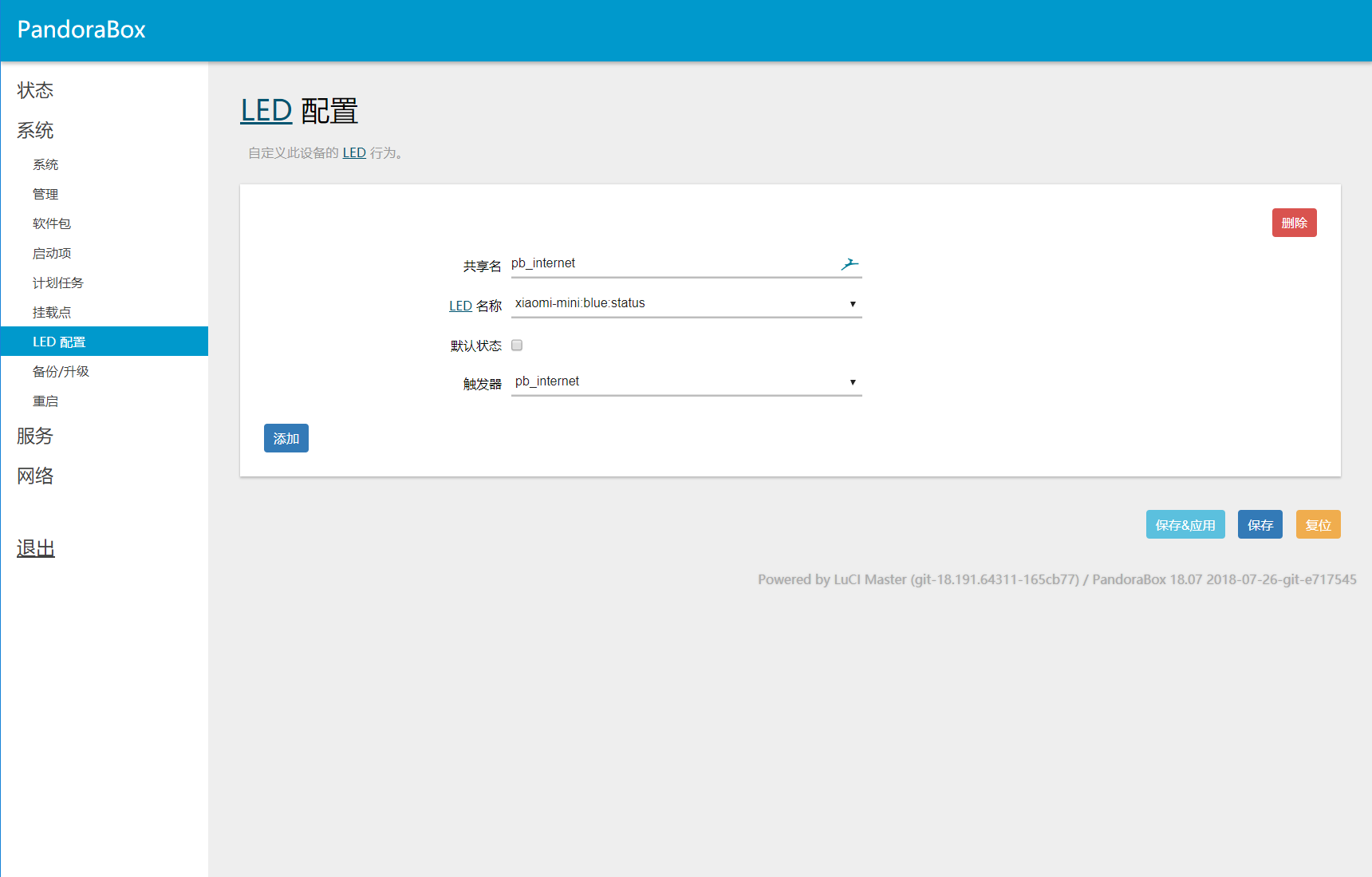1372x877 pixels.
Task: Expand the 网络 sidebar menu
Action: (35, 476)
